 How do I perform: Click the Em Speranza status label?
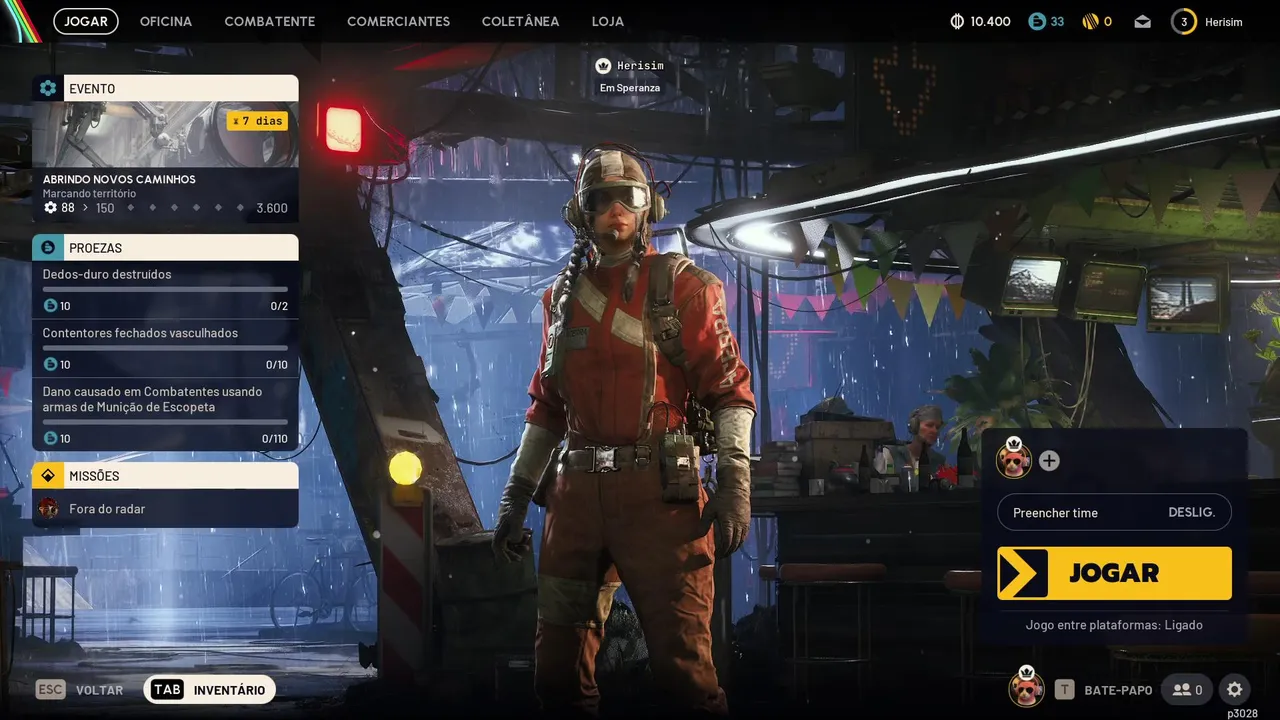pos(630,88)
